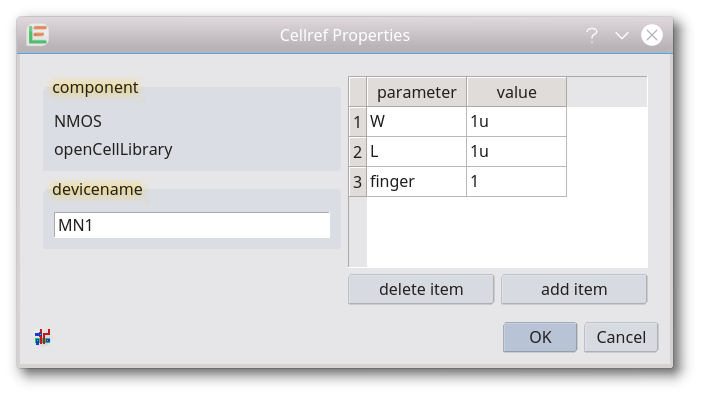Screen dimensions: 702x397
Task: Click the schematic circuit icon at bottom left
Action: click(43, 337)
